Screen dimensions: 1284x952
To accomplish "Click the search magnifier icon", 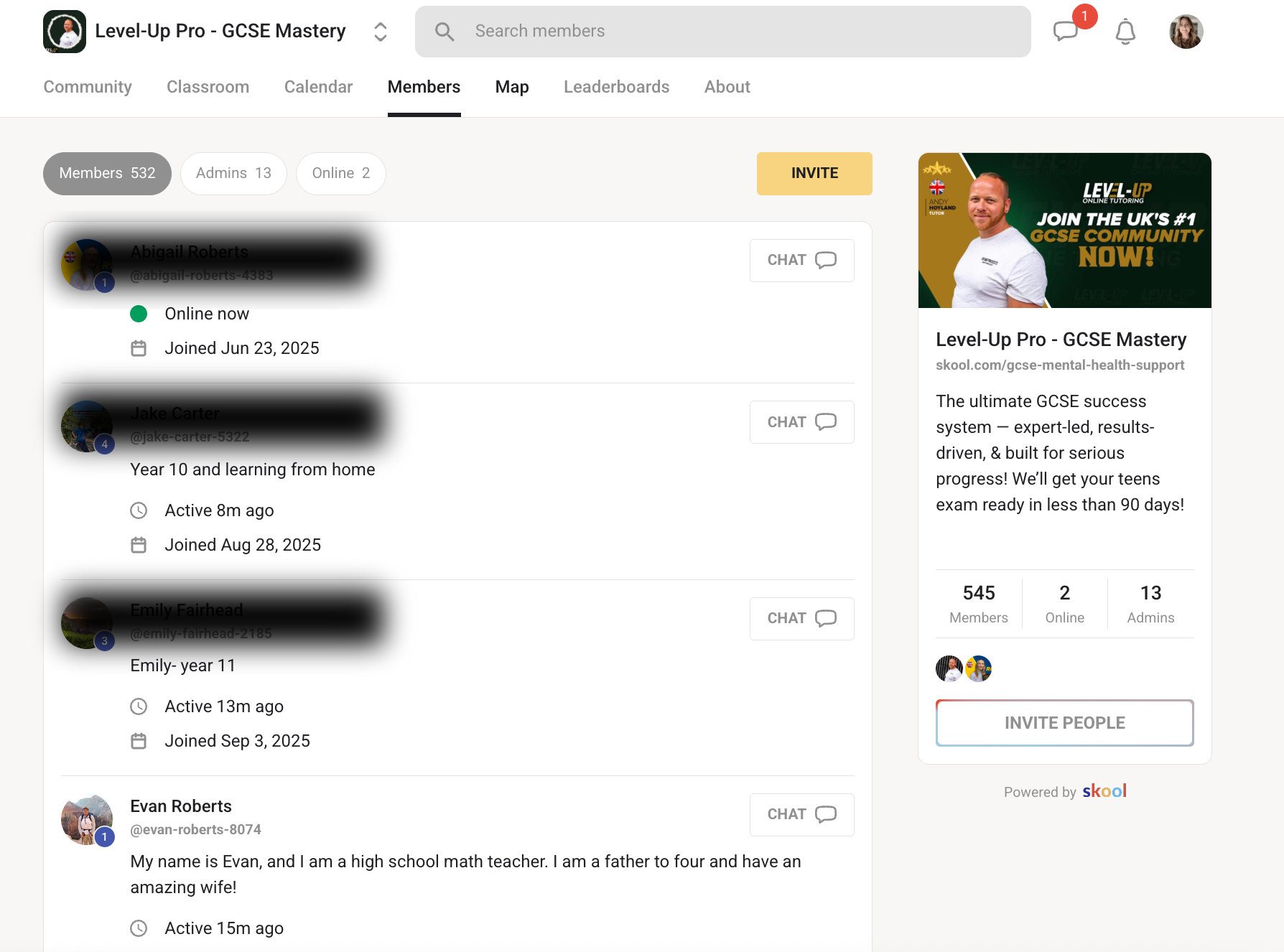I will coord(445,32).
